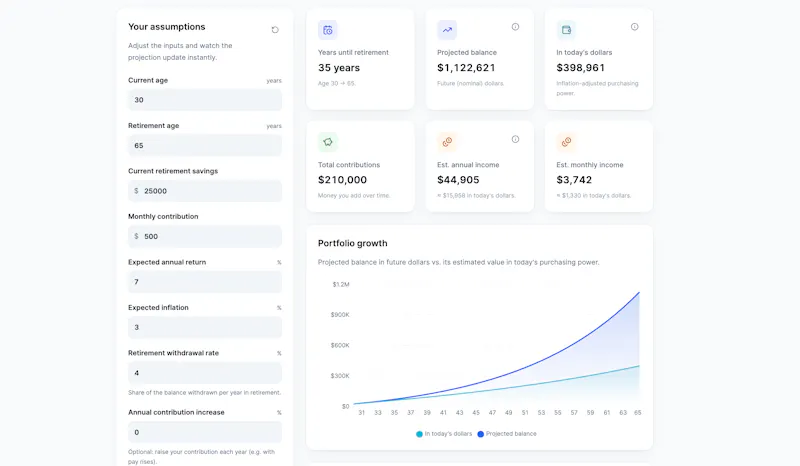This screenshot has width=800, height=466.
Task: Click the Money you add over time caption
Action: point(354,195)
